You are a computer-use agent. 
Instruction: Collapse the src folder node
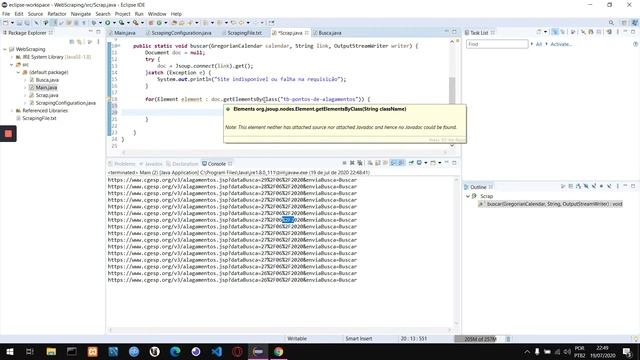11,64
